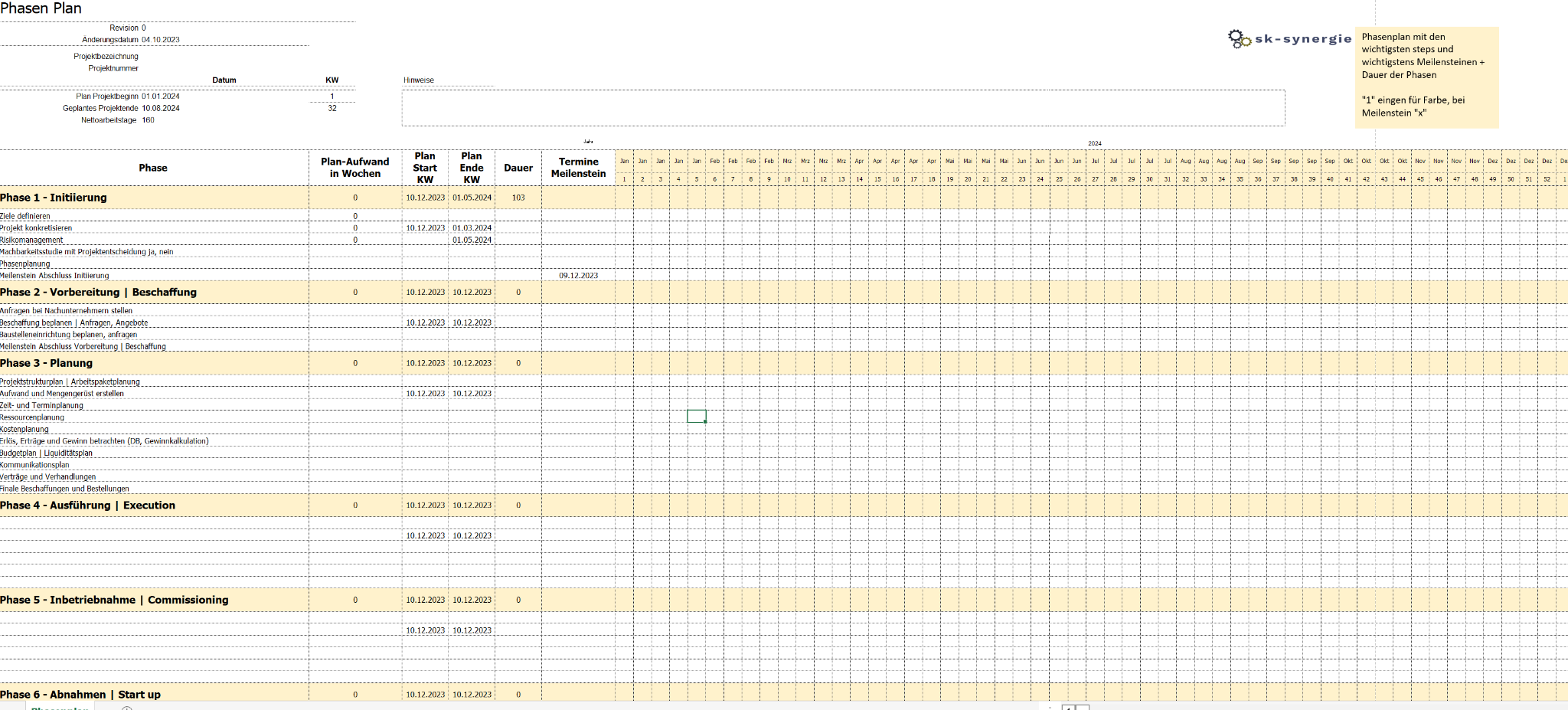Image resolution: width=1568 pixels, height=710 pixels.
Task: Click the Projektnummer label cell
Action: [x=113, y=68]
